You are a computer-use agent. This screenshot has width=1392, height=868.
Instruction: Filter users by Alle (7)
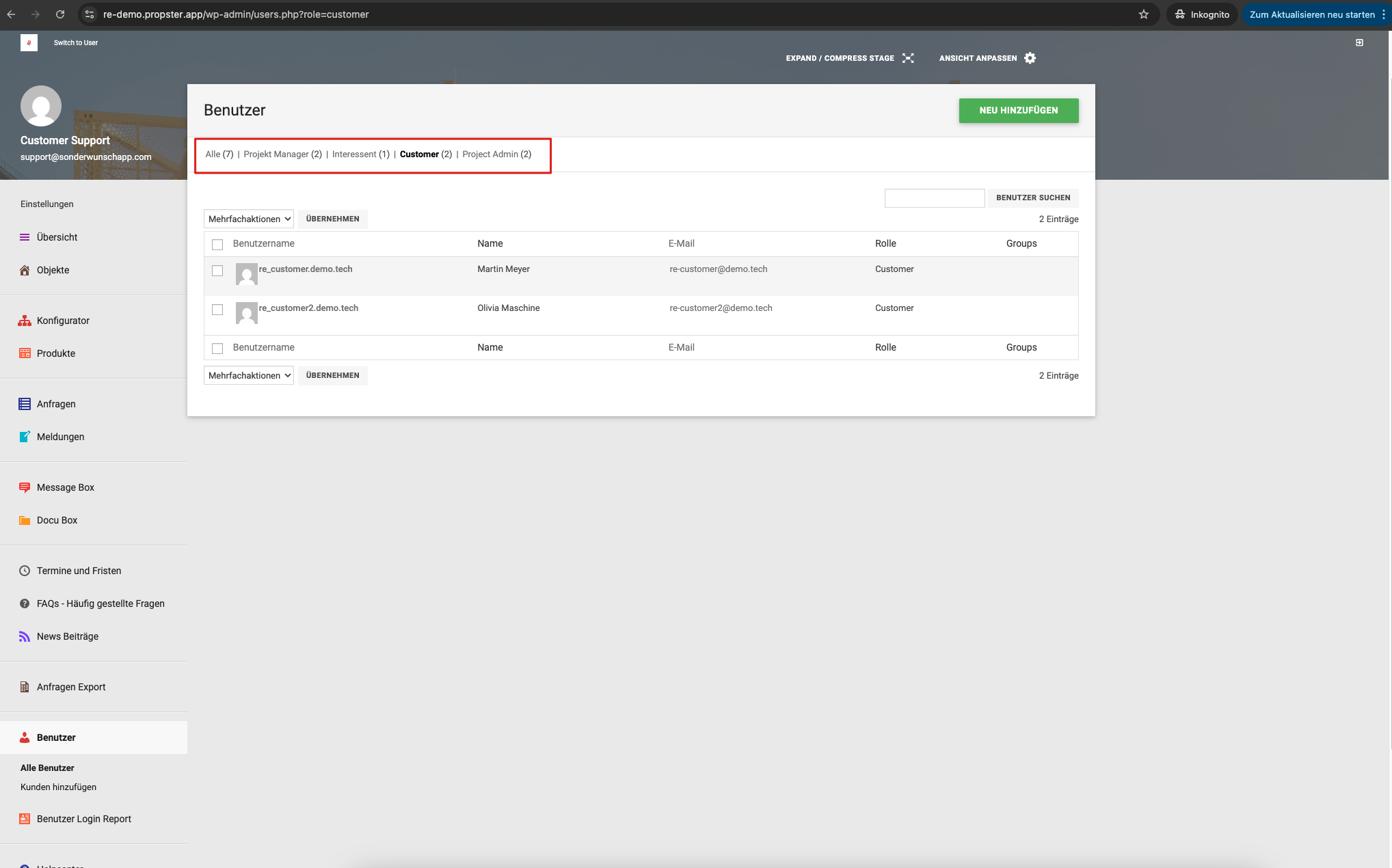tap(219, 154)
